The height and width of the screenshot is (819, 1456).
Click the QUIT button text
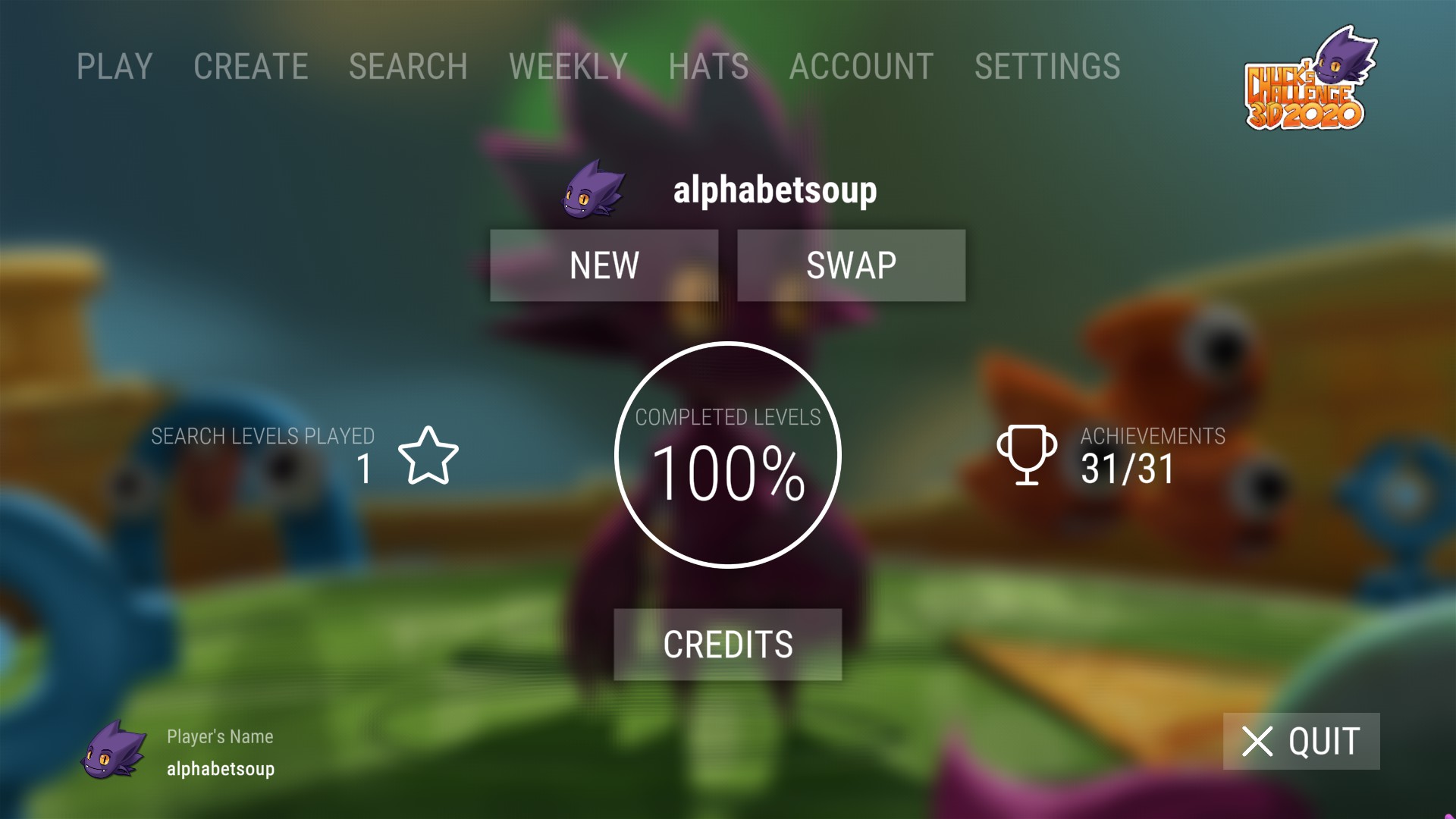[1324, 742]
